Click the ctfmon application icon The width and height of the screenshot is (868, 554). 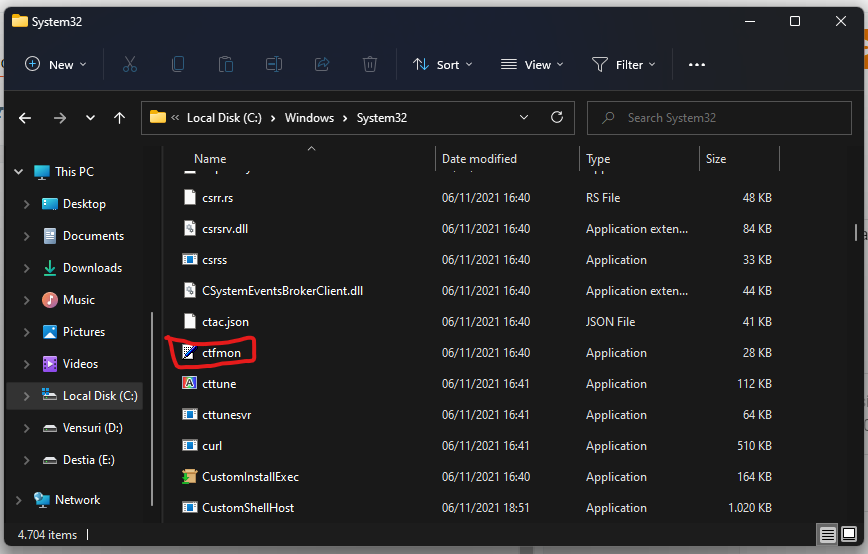click(189, 353)
